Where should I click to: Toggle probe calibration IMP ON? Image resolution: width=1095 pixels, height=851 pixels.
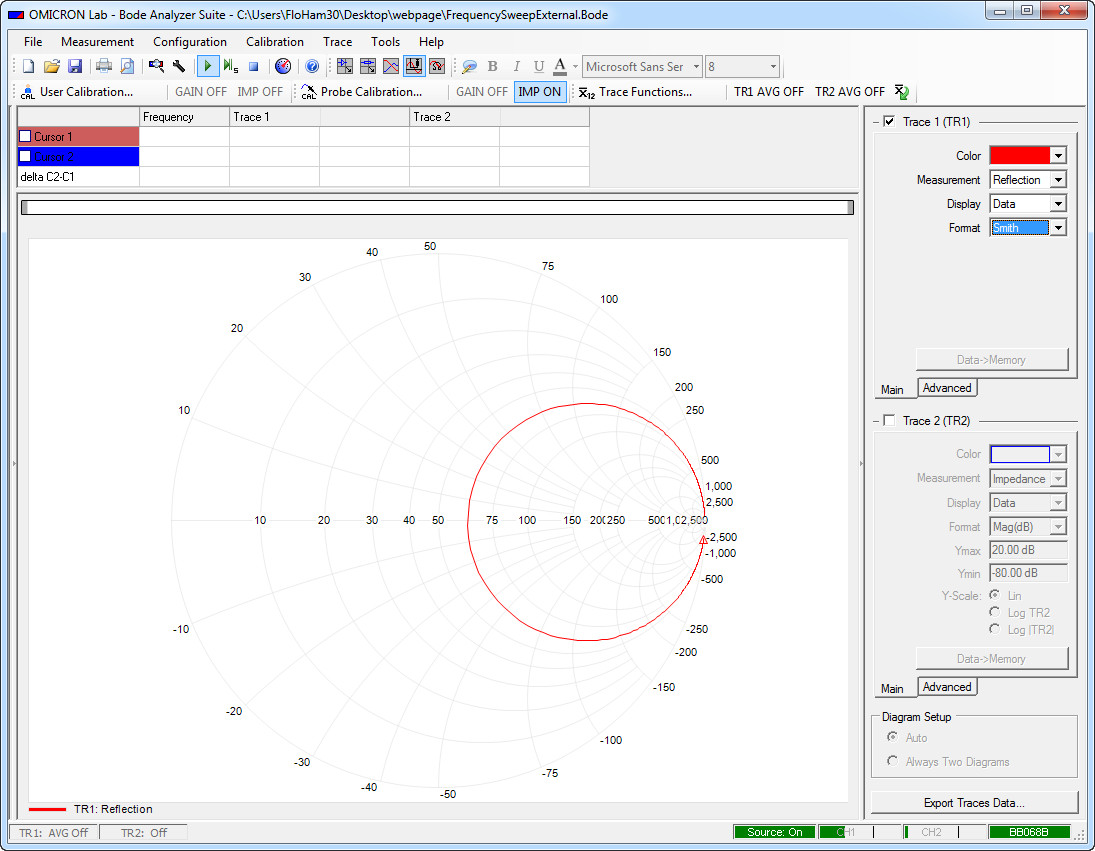point(540,92)
